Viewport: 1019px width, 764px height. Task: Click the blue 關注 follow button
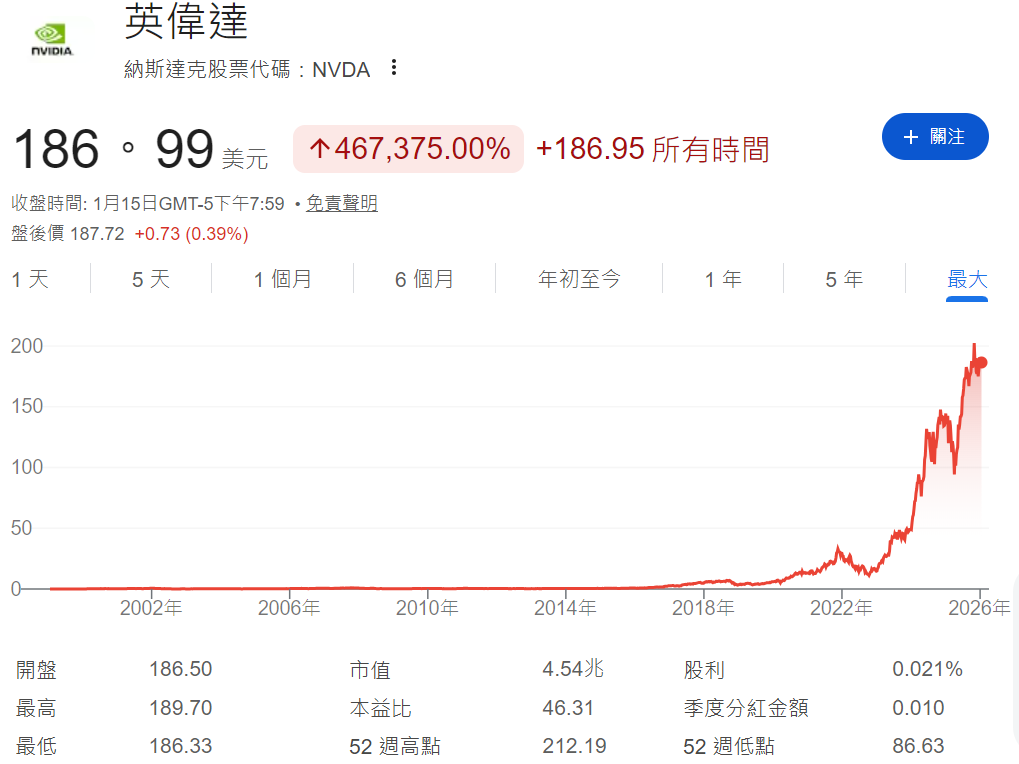coord(934,137)
